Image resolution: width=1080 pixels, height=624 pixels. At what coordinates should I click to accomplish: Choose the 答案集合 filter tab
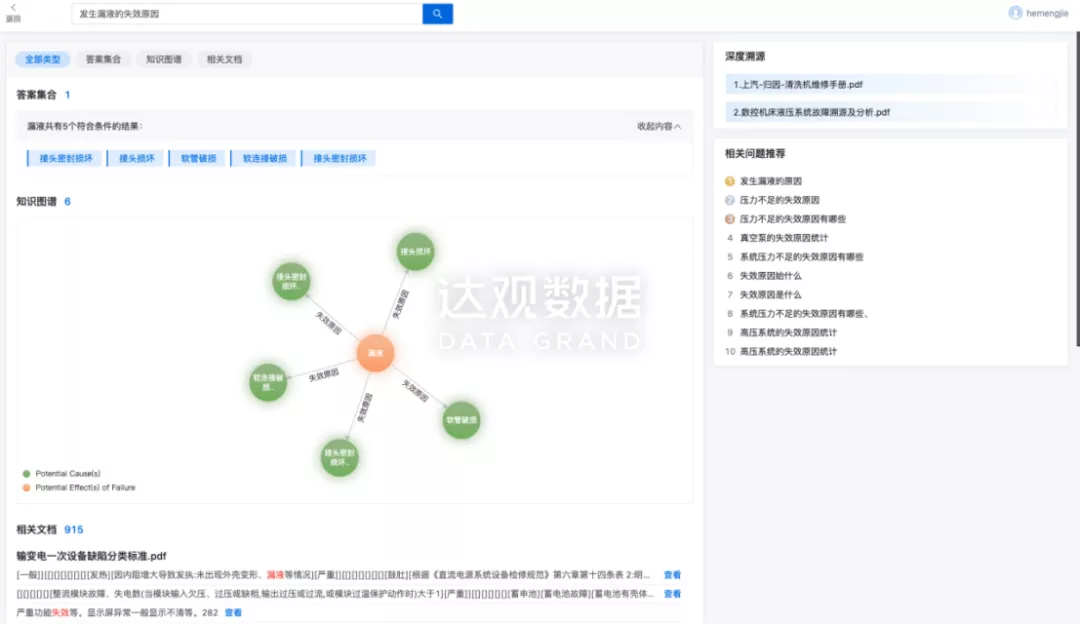coord(103,60)
